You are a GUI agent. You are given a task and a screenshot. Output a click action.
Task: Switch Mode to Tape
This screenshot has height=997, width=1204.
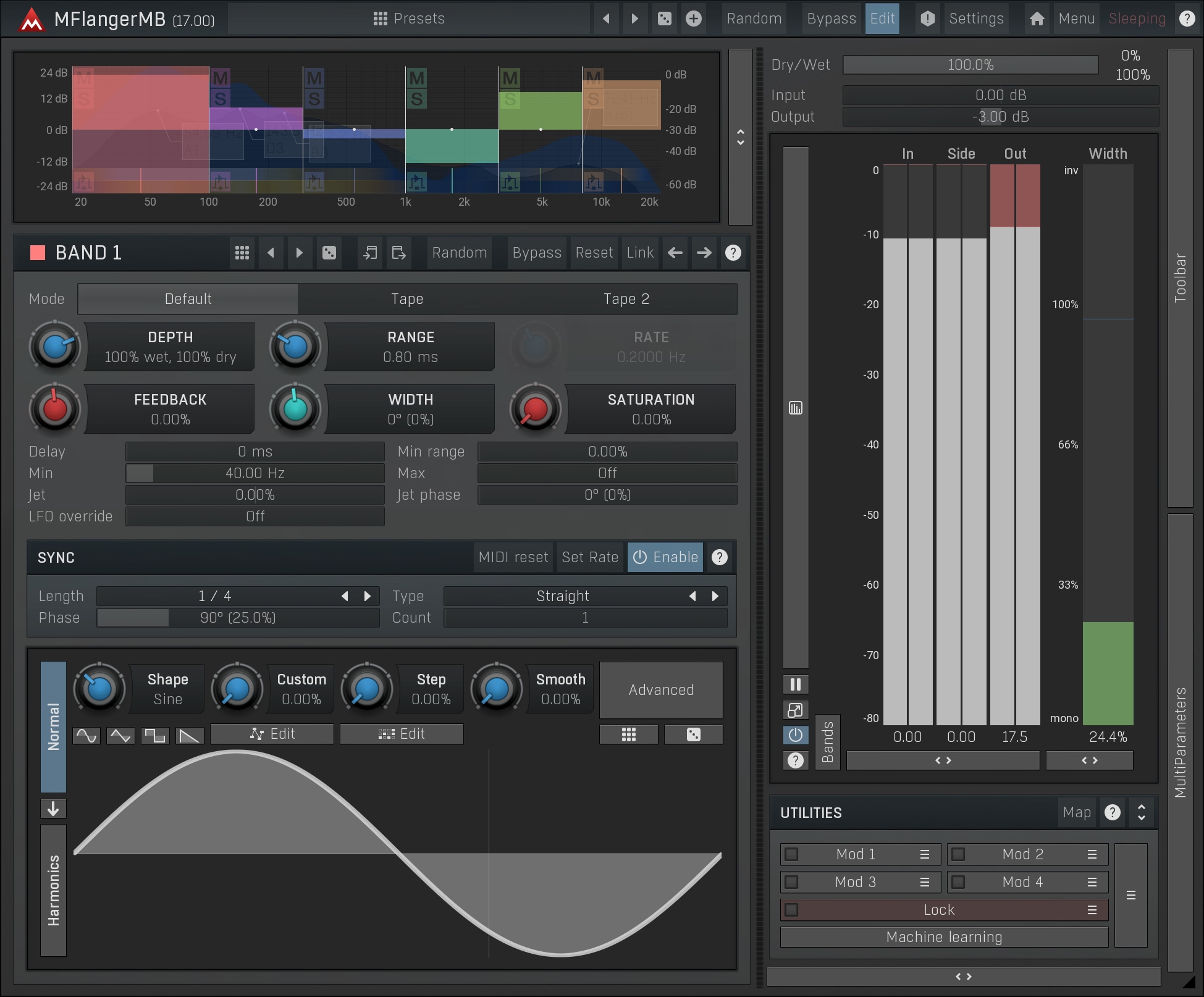point(407,299)
